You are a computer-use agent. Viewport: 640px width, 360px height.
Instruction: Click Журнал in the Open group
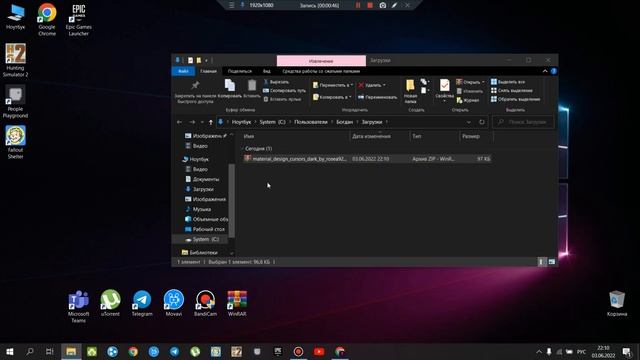(467, 100)
